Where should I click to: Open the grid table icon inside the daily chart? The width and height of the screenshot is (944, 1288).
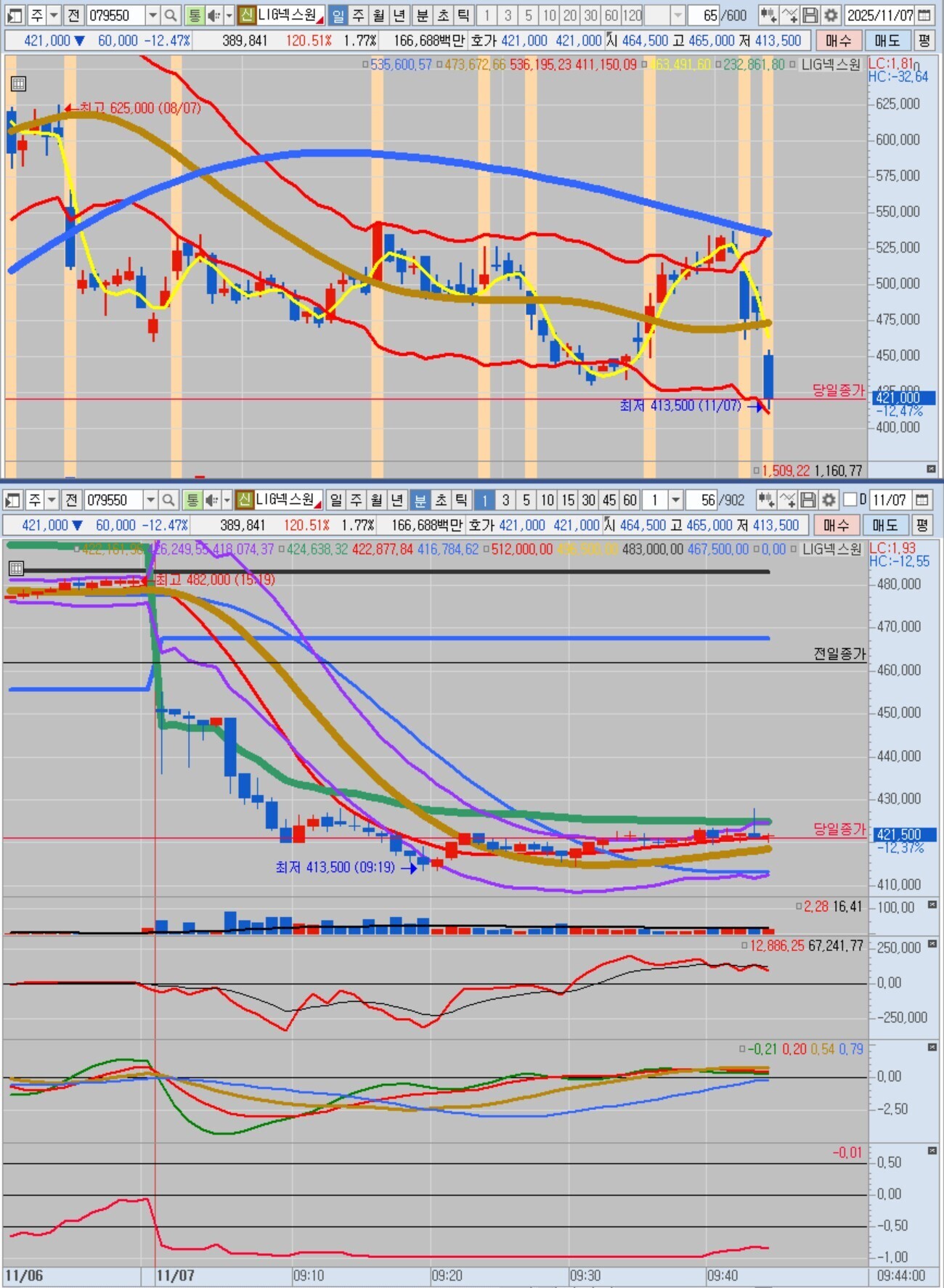pos(19,84)
